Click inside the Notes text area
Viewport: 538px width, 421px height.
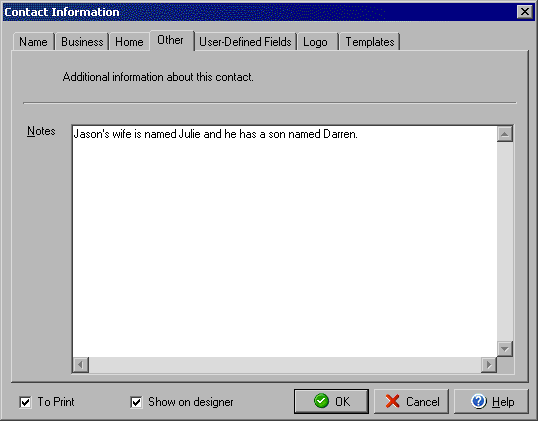pyautogui.click(x=284, y=241)
